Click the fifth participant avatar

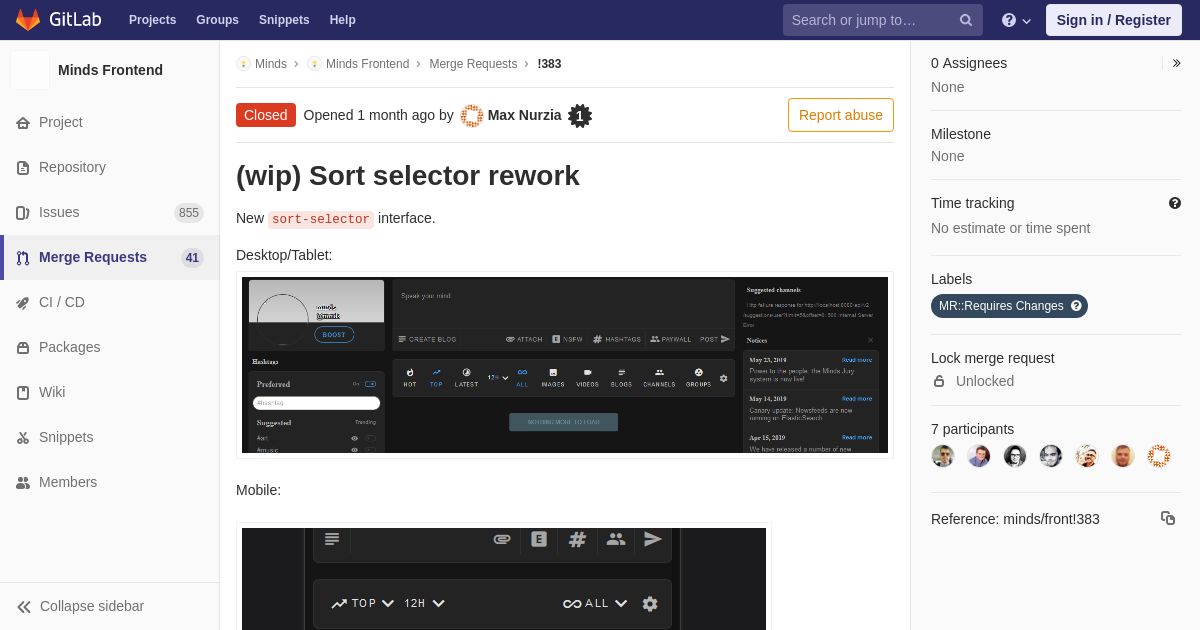(x=1087, y=456)
